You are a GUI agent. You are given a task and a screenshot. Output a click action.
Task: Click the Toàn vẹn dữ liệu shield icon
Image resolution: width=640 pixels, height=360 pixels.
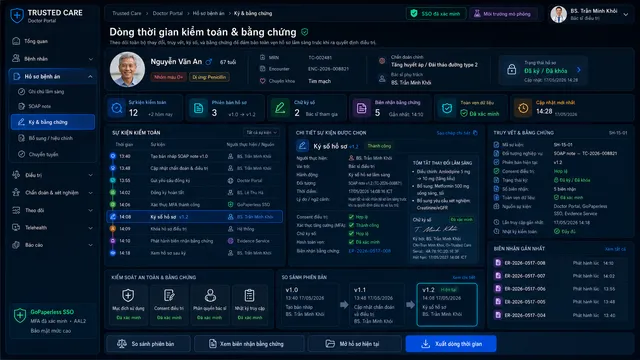click(x=447, y=108)
